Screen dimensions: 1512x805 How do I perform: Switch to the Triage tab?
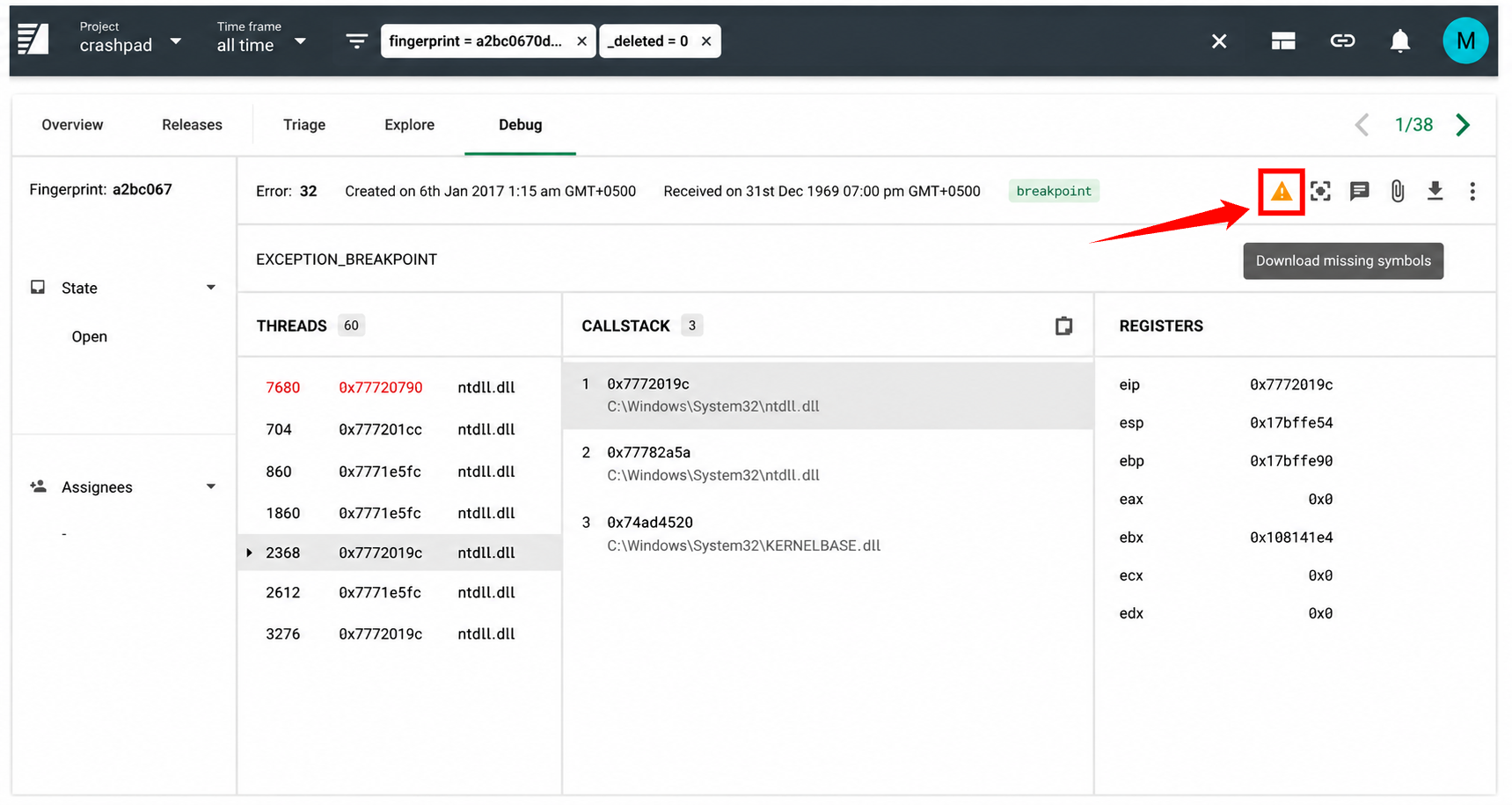[304, 125]
